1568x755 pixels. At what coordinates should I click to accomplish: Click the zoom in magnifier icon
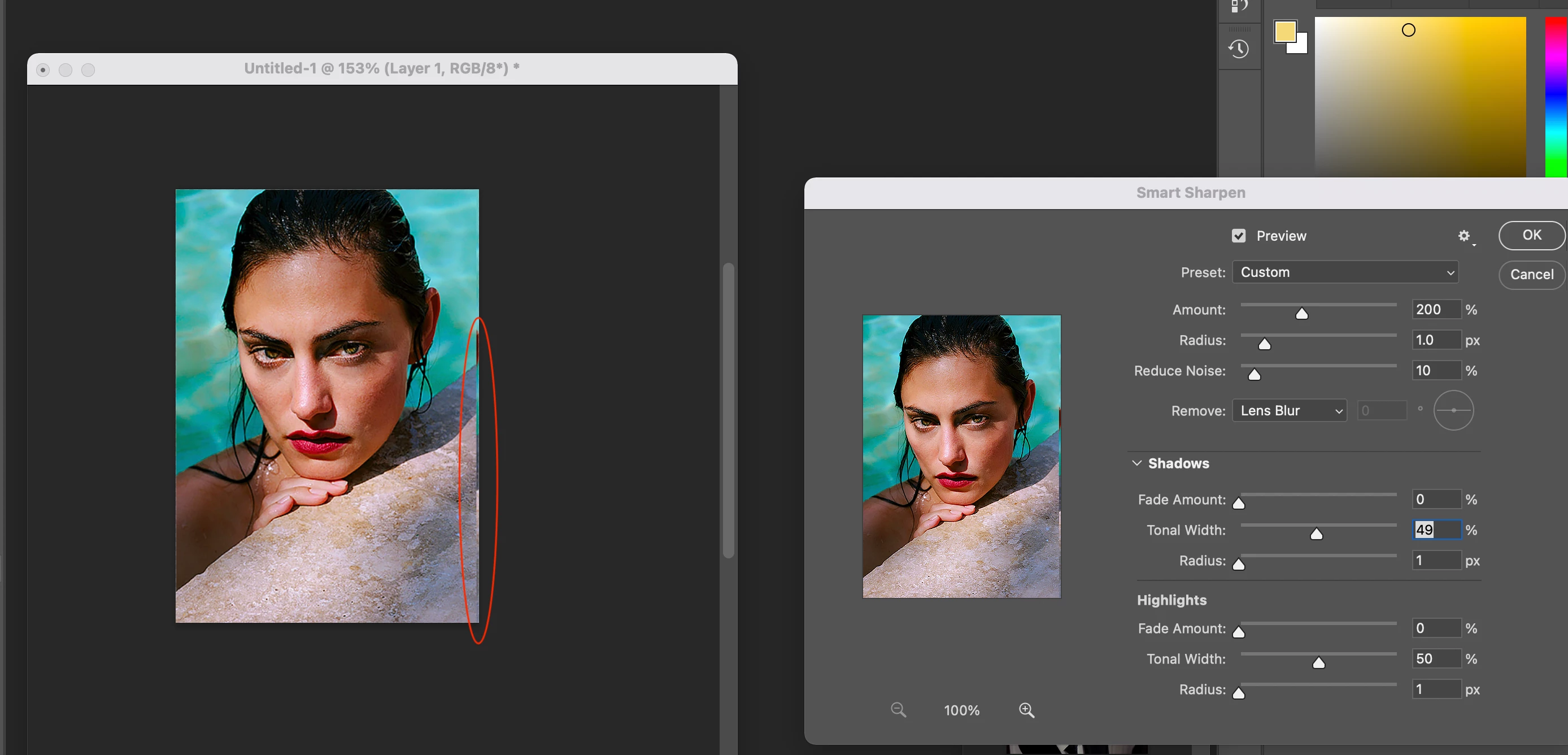click(x=1026, y=710)
